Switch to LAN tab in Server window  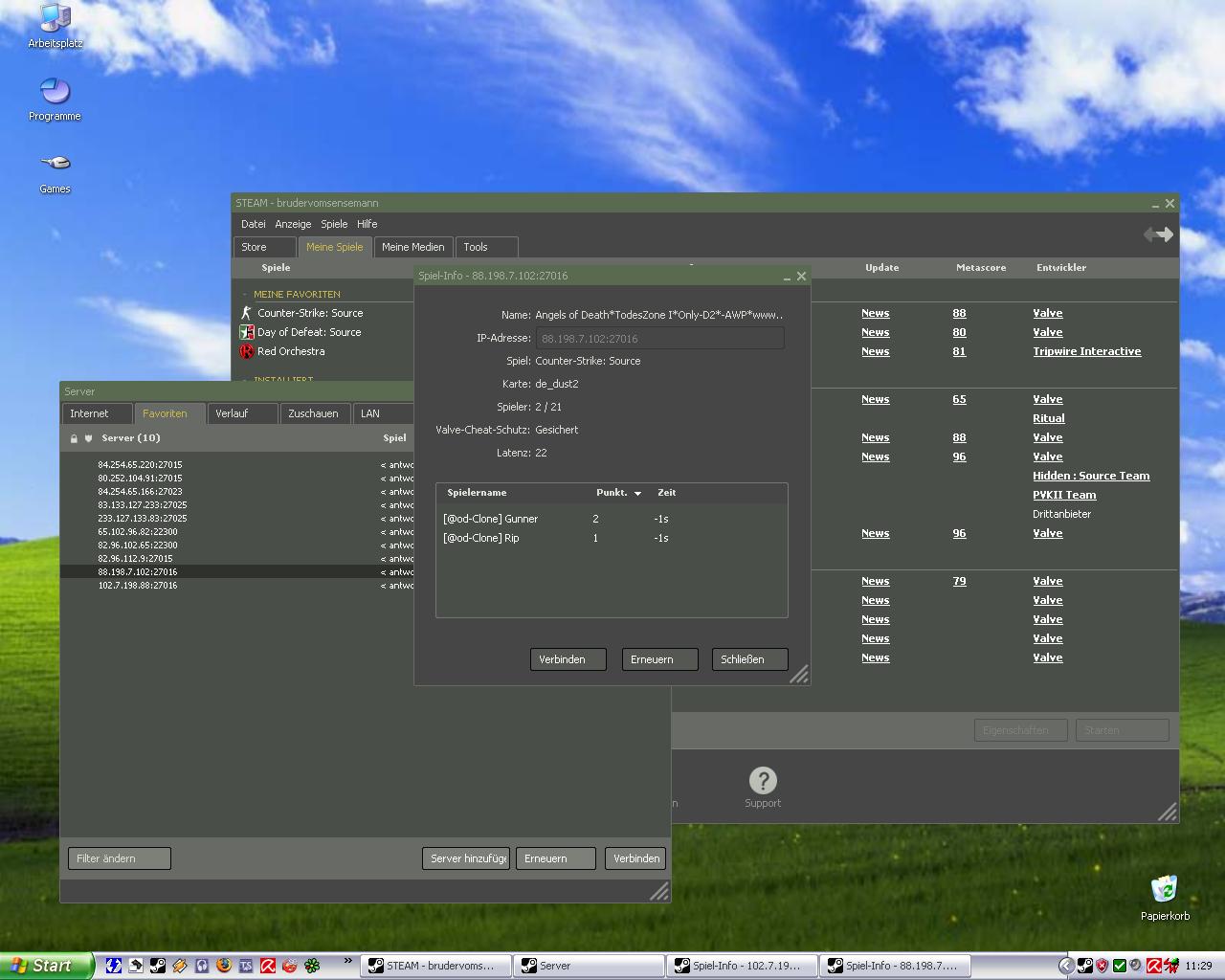[382, 413]
